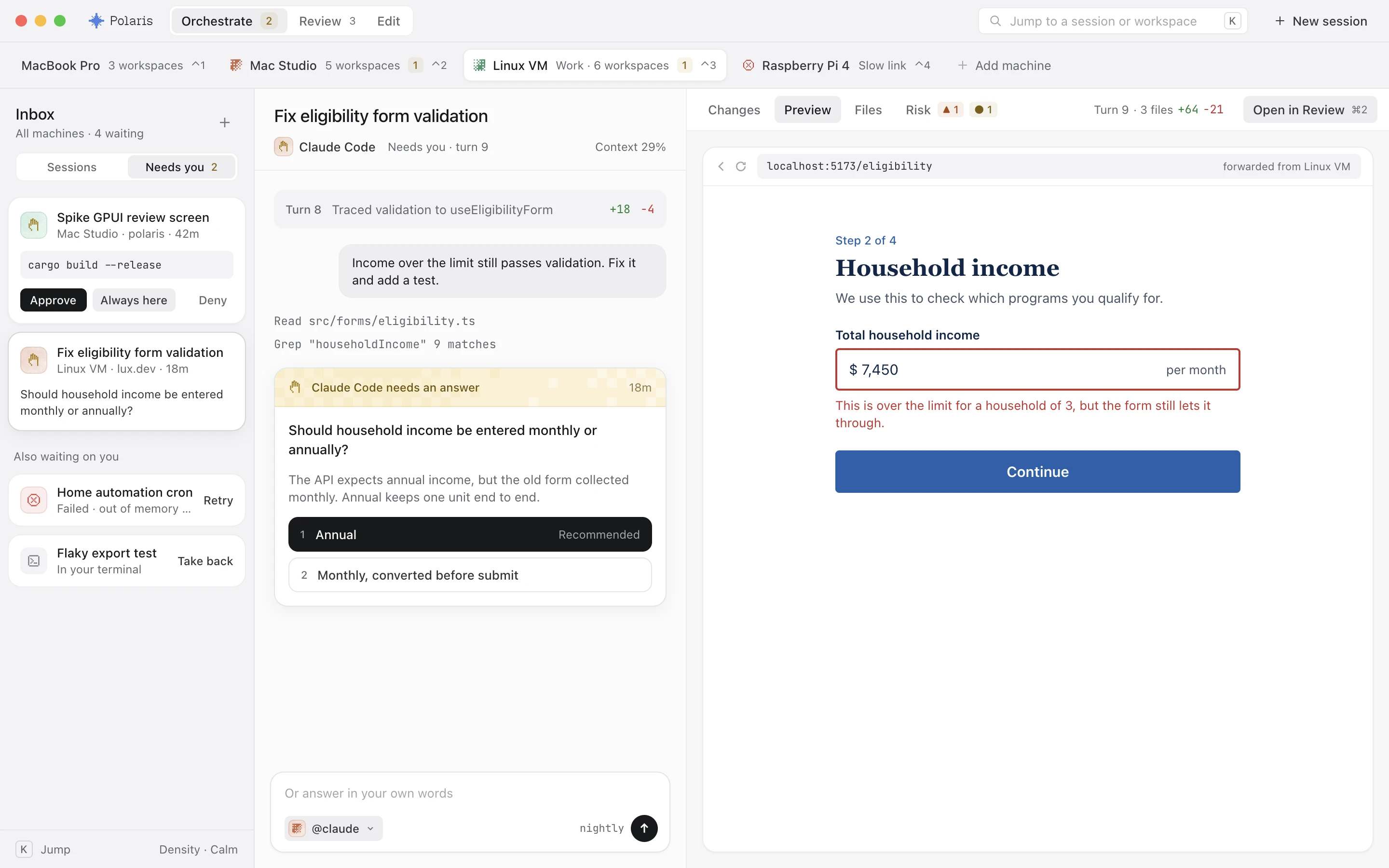Viewport: 1389px width, 868px height.
Task: Click the Polaris star logo icon
Action: click(96, 21)
